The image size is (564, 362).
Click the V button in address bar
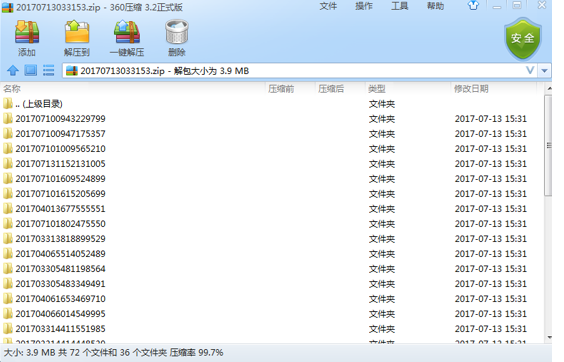click(x=530, y=70)
